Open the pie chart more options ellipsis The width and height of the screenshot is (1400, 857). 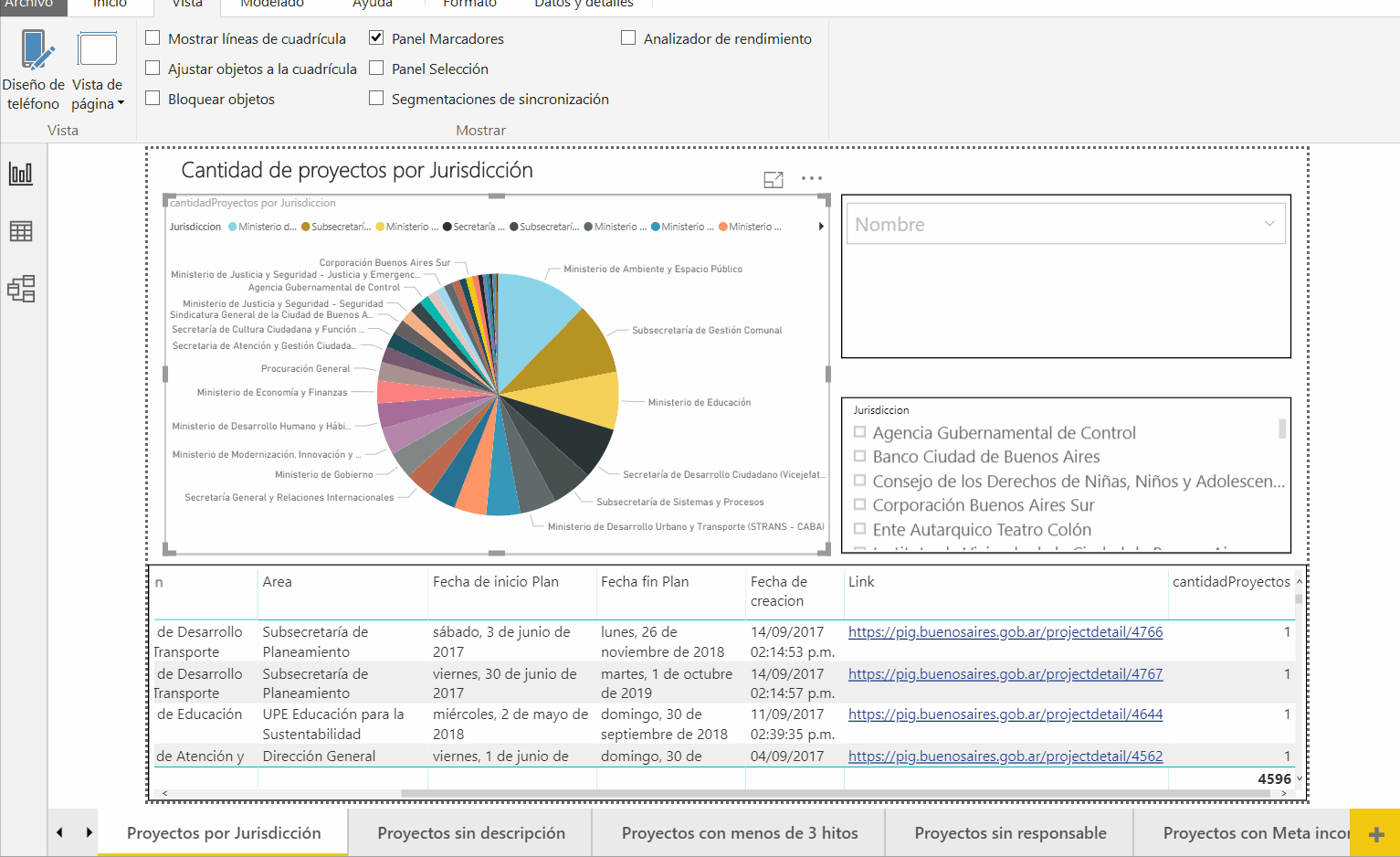[x=812, y=179]
